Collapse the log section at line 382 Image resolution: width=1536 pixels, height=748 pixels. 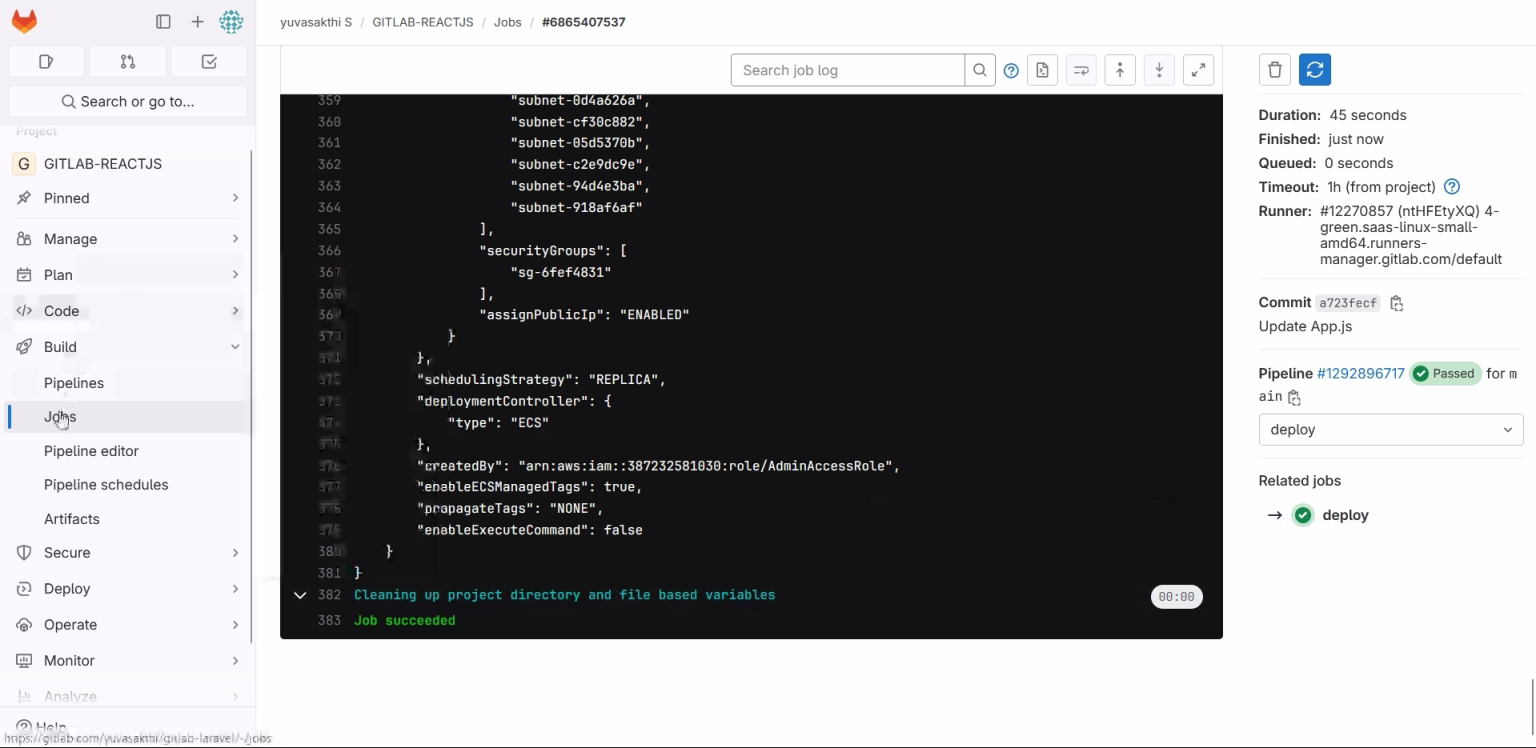click(300, 595)
